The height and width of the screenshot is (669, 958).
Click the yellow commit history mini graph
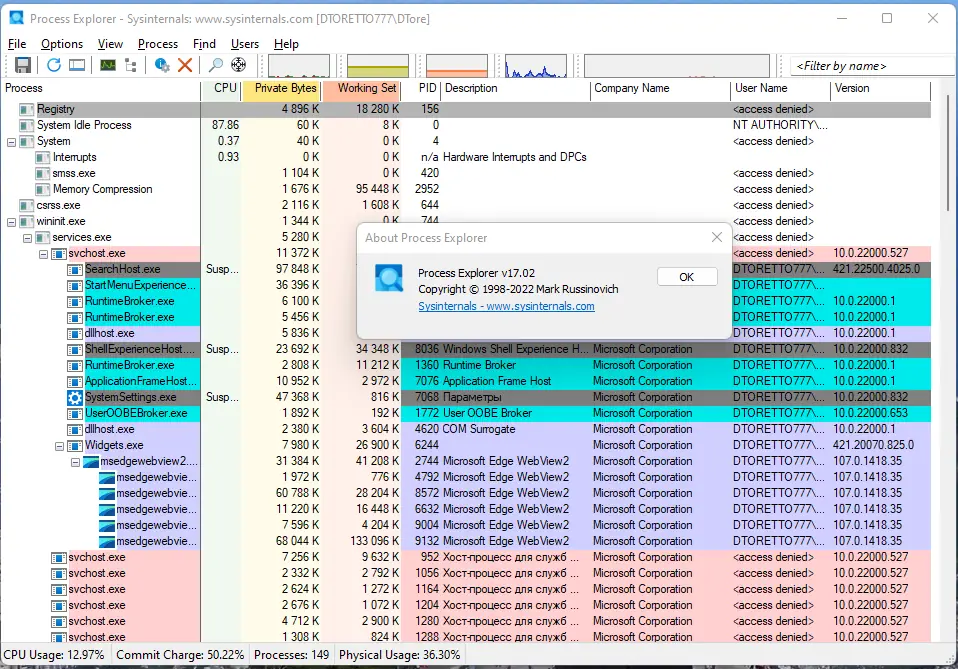point(378,66)
